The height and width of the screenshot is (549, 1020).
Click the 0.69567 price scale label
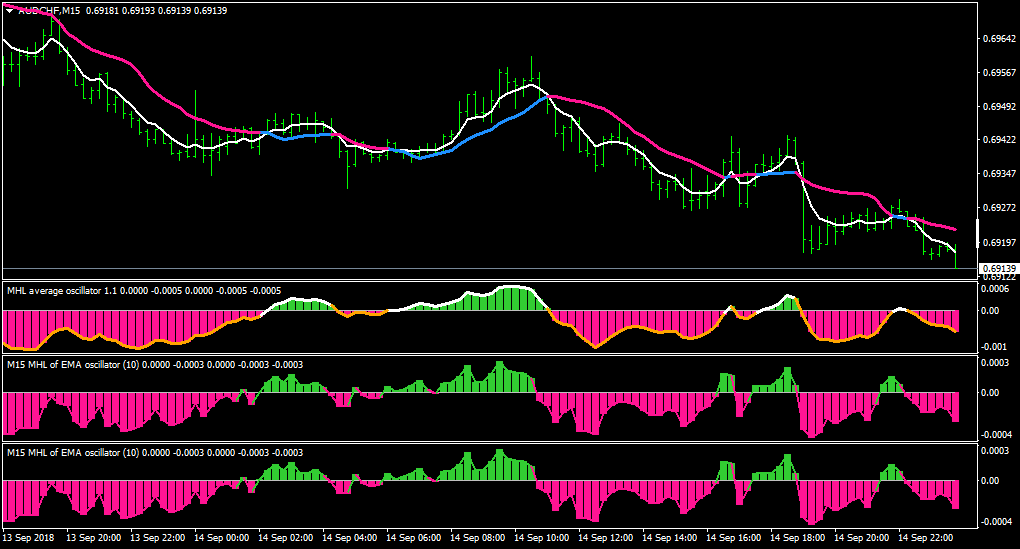coord(1000,73)
